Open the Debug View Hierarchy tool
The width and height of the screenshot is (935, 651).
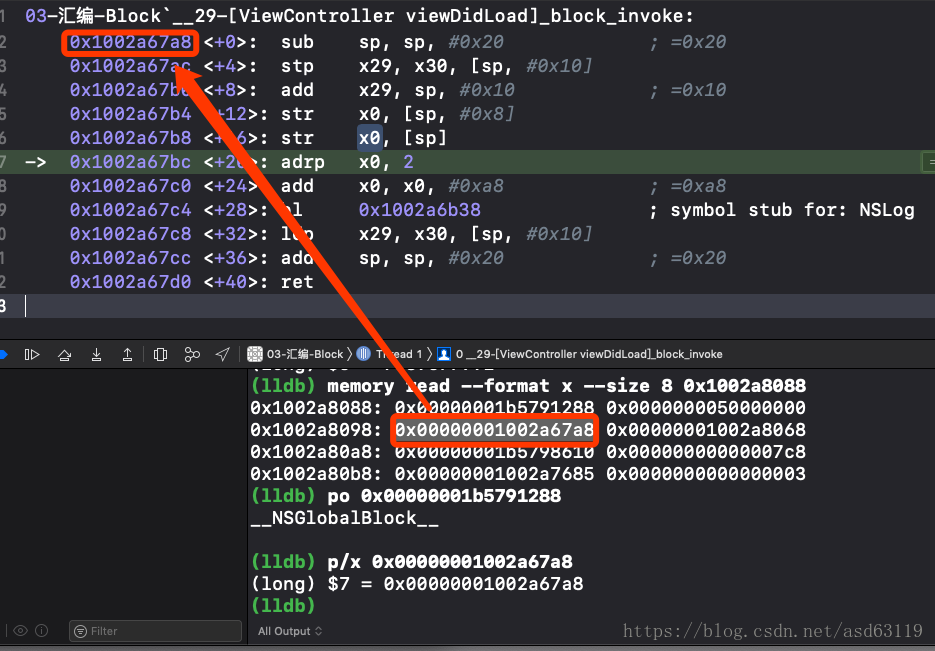click(x=160, y=355)
